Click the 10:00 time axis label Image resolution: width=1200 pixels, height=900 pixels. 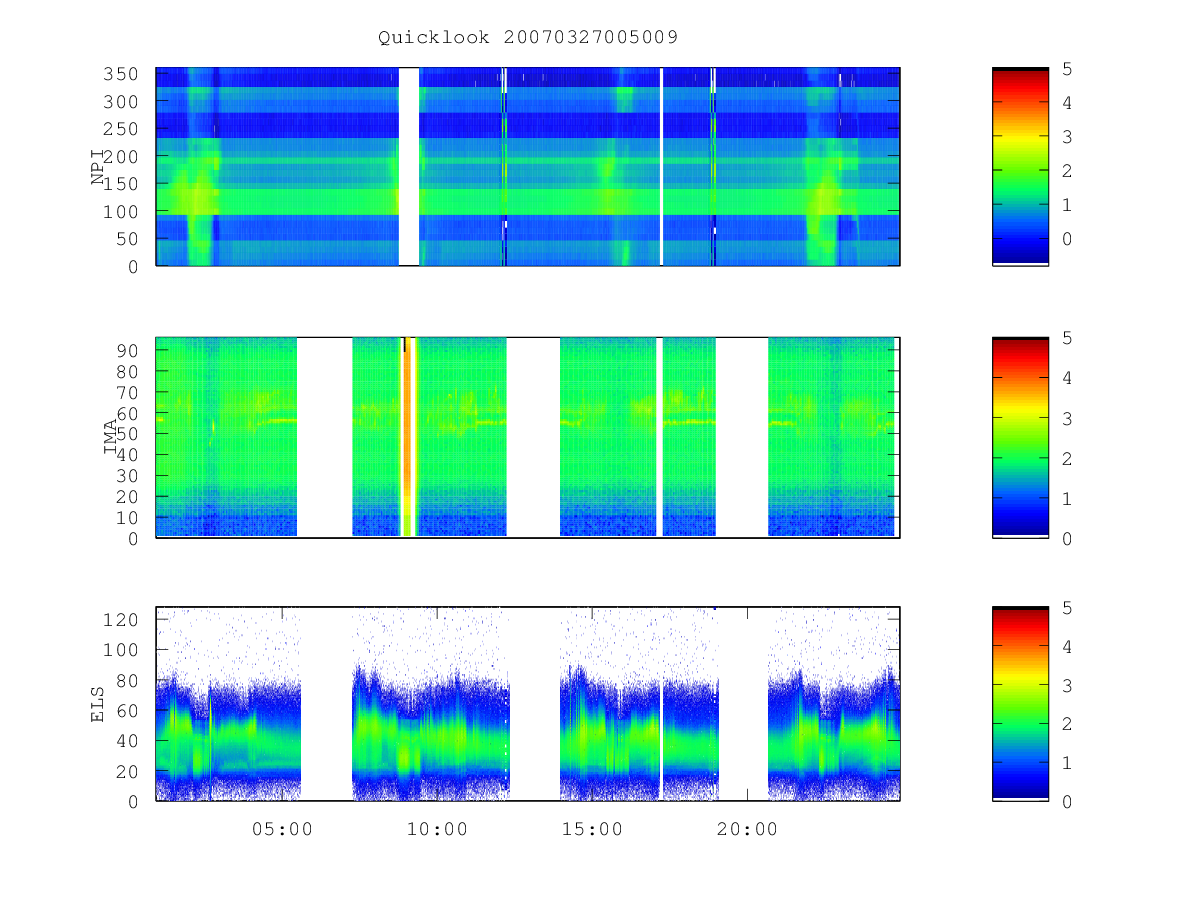[437, 829]
